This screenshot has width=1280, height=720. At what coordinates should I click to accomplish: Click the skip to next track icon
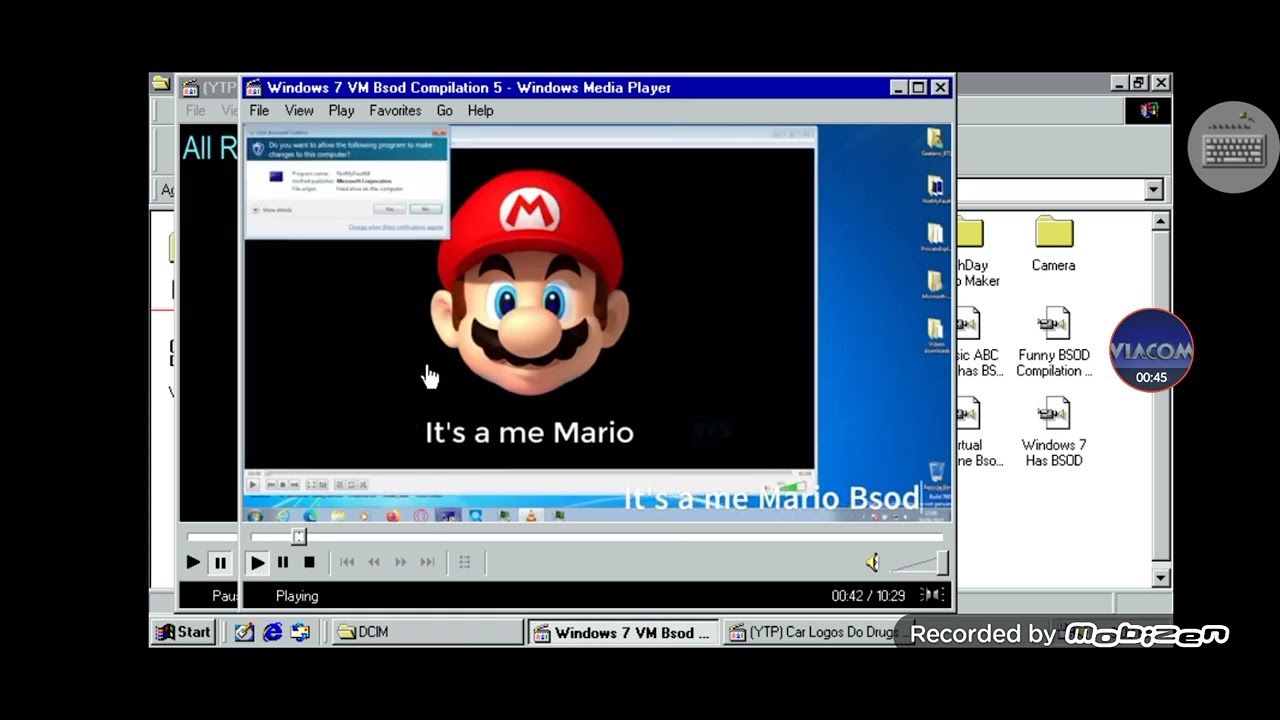pos(428,563)
